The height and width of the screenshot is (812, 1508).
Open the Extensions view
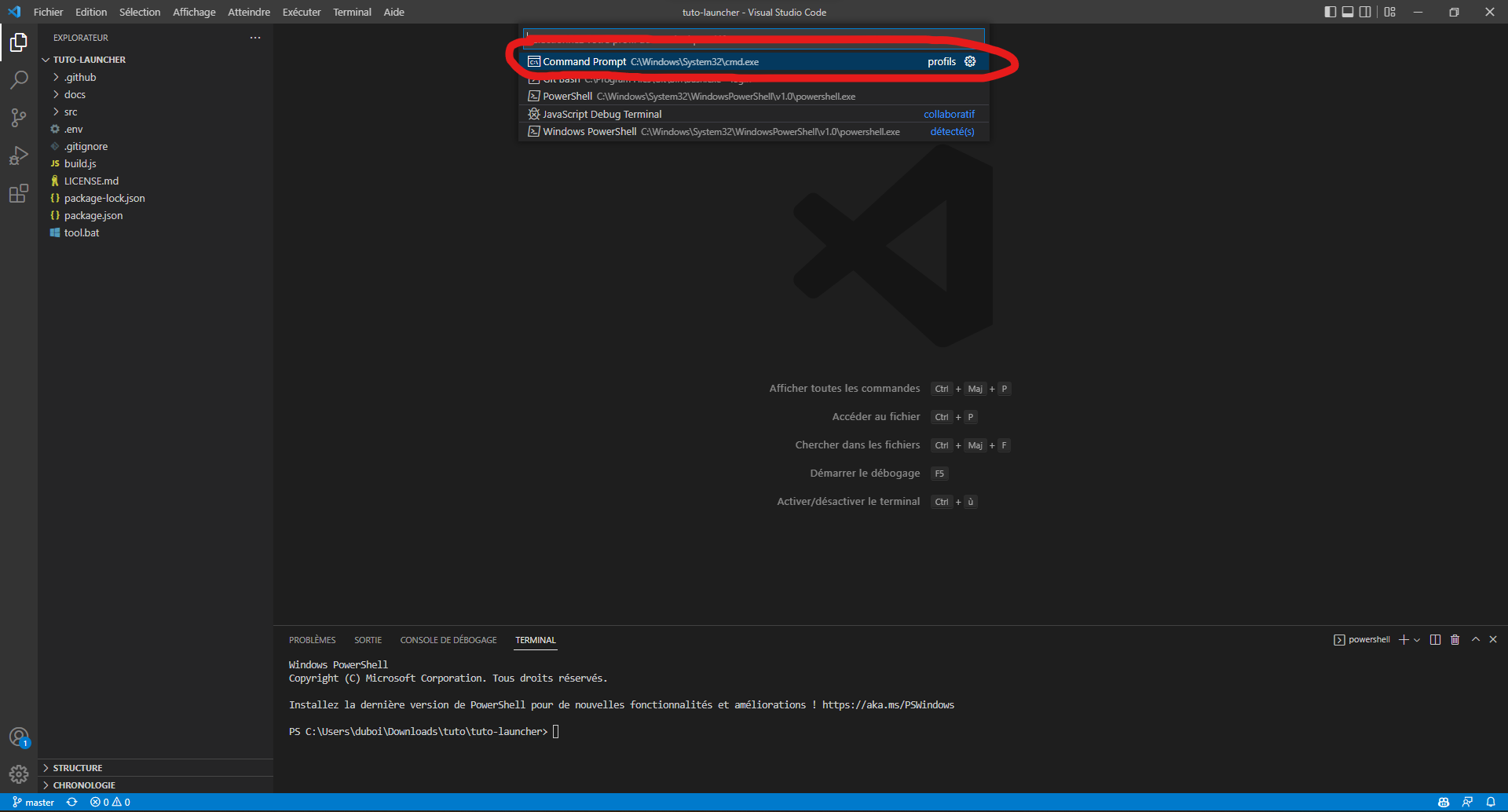19,192
